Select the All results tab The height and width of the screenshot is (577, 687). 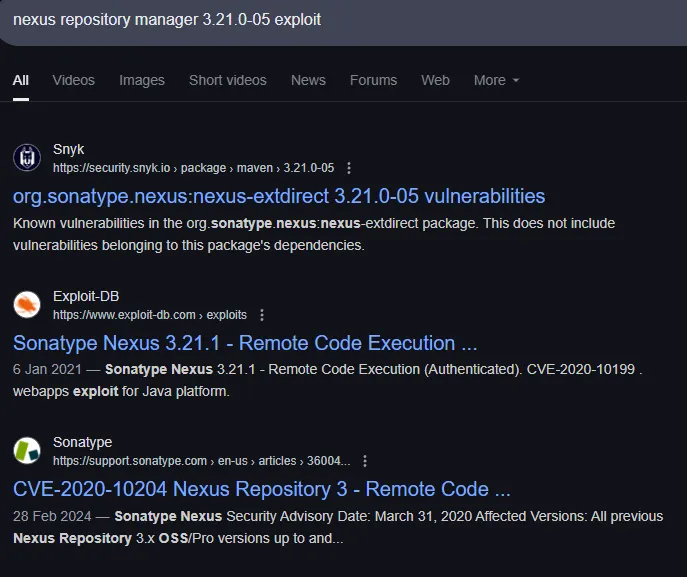coord(20,80)
